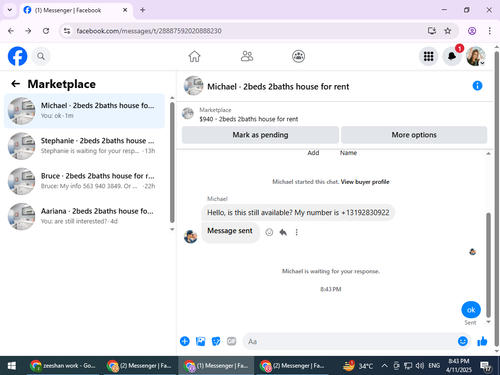Select the '(1) Messenger | Facebook' browser tab
The height and width of the screenshot is (375, 500).
click(76, 10)
